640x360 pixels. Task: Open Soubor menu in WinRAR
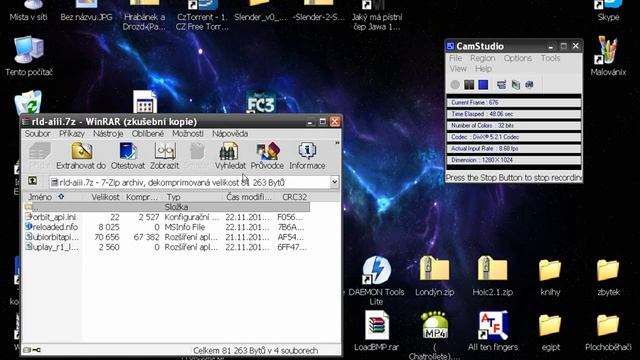click(x=37, y=133)
